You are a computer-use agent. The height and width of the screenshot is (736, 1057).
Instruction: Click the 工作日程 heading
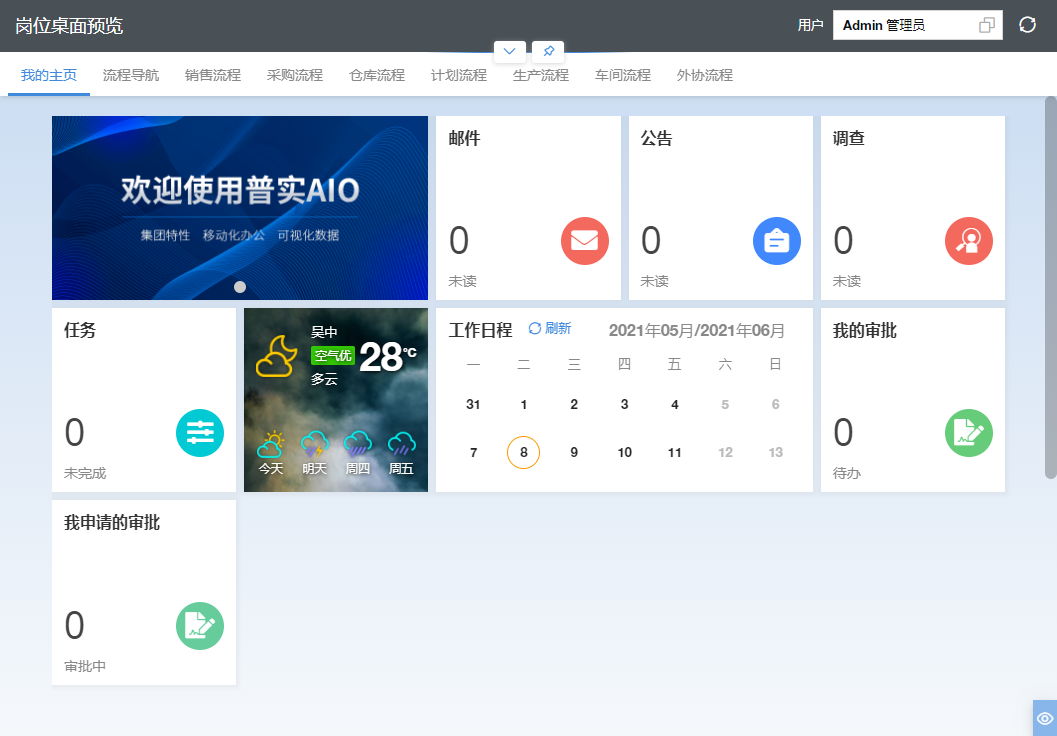(x=481, y=330)
